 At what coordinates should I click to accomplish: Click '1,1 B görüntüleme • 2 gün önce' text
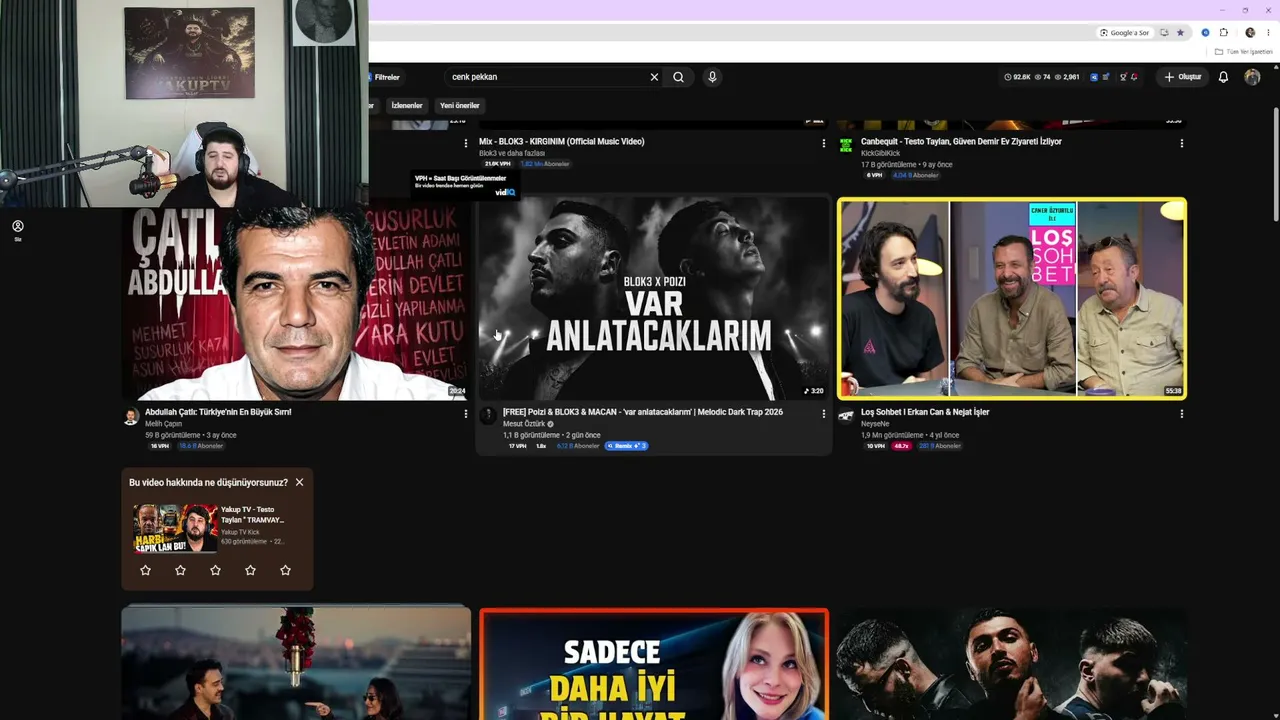click(x=552, y=436)
